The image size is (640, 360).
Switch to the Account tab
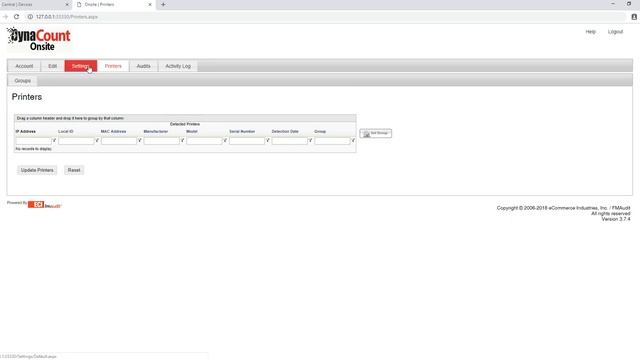click(x=24, y=66)
